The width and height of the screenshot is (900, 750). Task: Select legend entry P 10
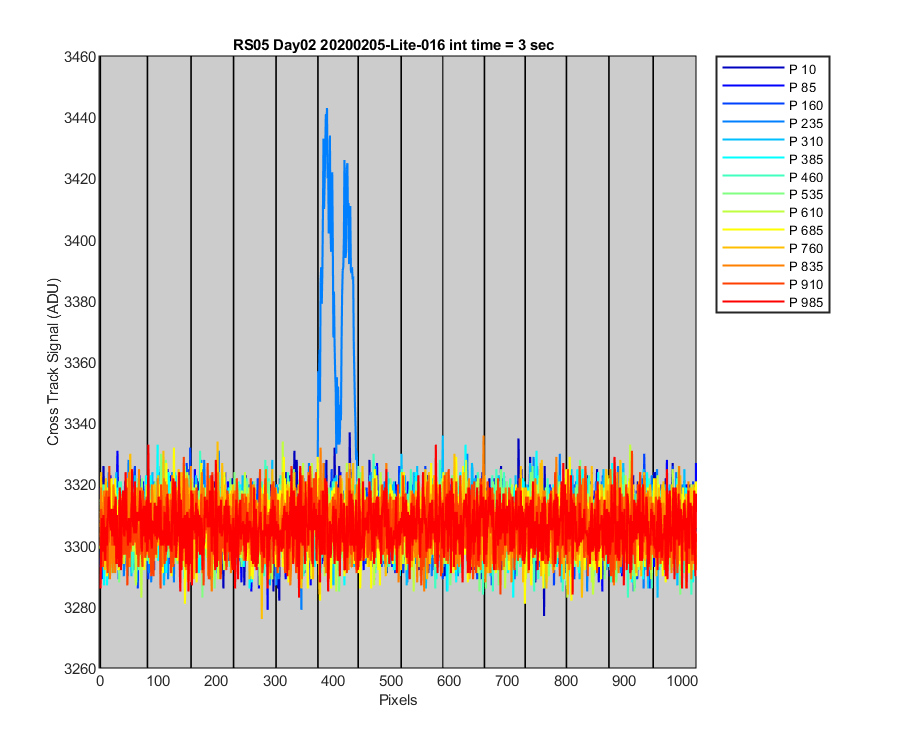[772, 69]
